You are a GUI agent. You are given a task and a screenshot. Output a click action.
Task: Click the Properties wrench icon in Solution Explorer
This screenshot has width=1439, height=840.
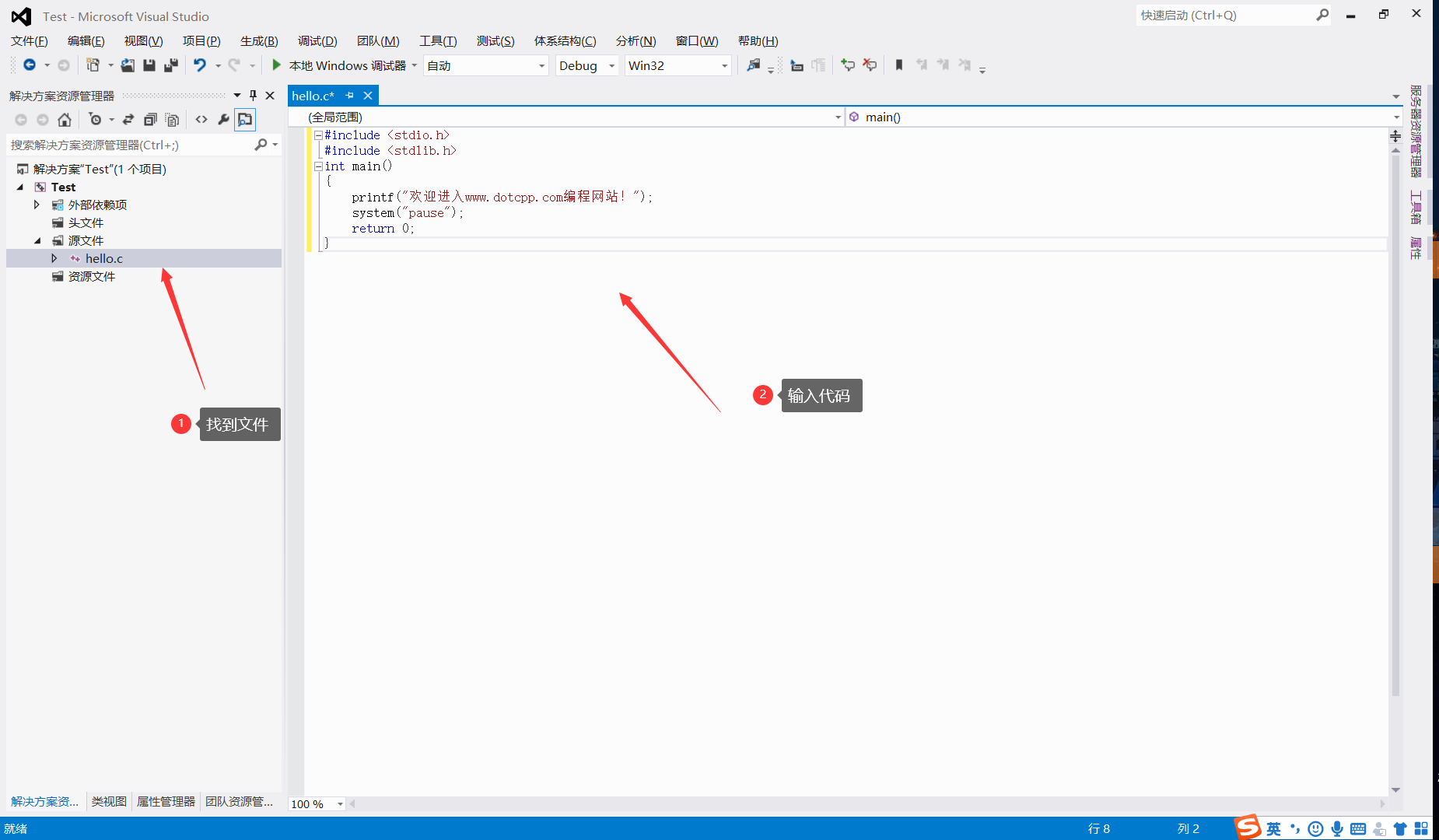pos(223,120)
